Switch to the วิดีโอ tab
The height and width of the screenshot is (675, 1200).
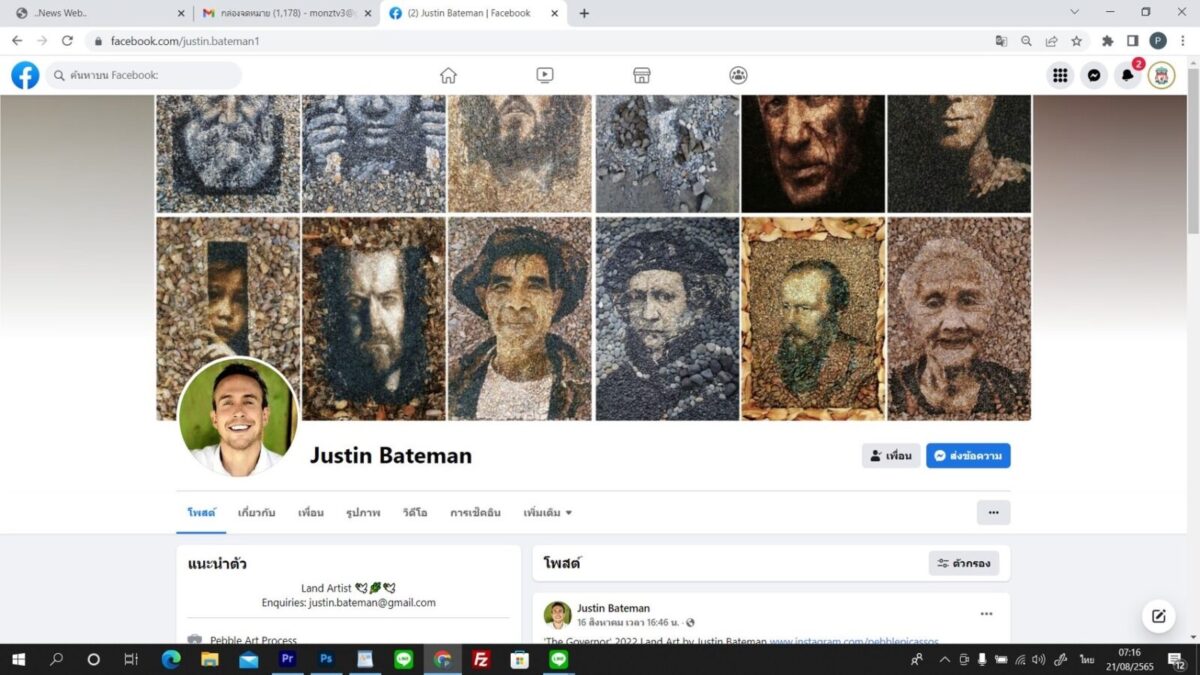(415, 512)
